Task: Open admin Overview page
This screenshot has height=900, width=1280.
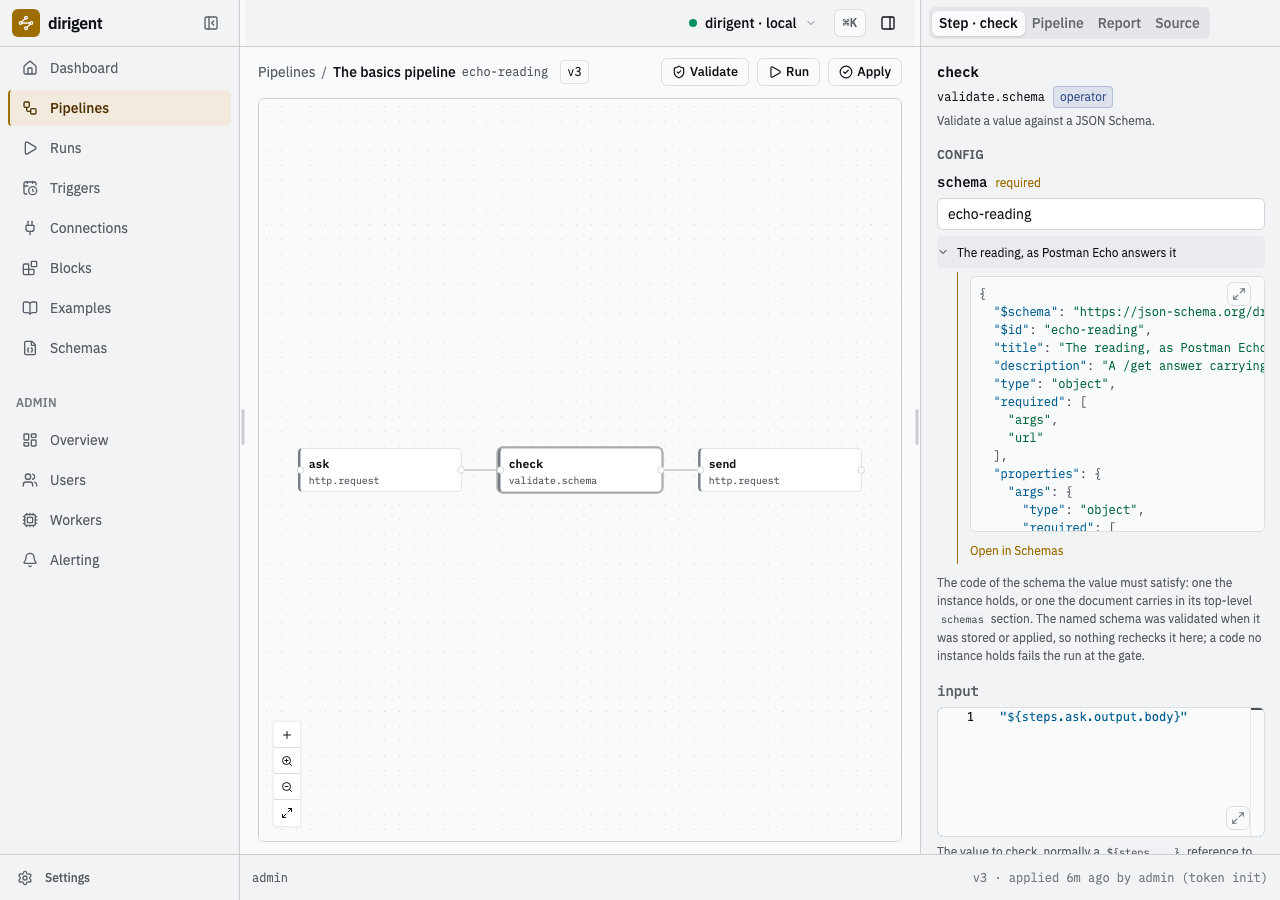Action: pyautogui.click(x=119, y=440)
